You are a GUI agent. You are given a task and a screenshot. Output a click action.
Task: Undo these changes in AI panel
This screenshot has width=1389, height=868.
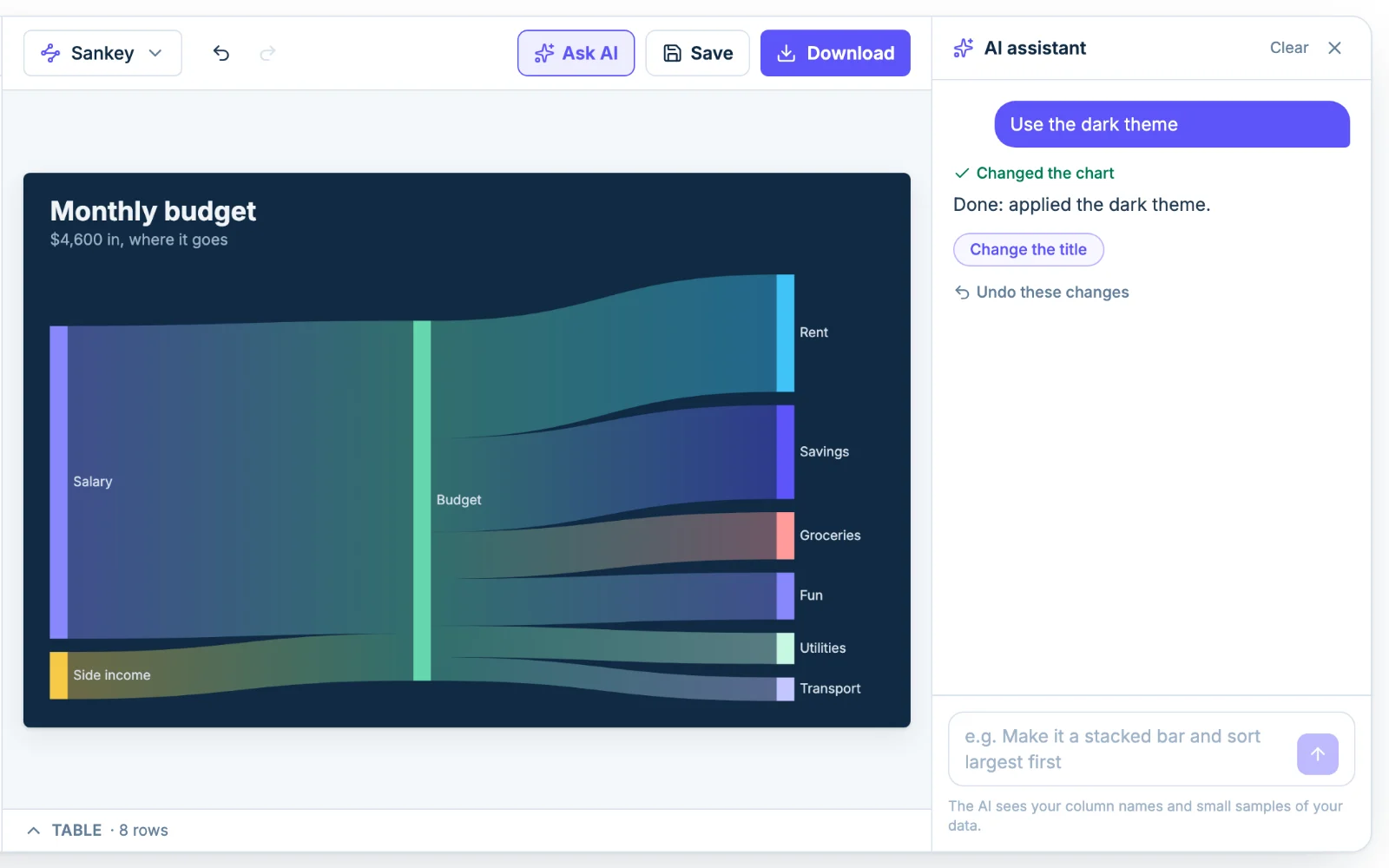(x=1042, y=293)
